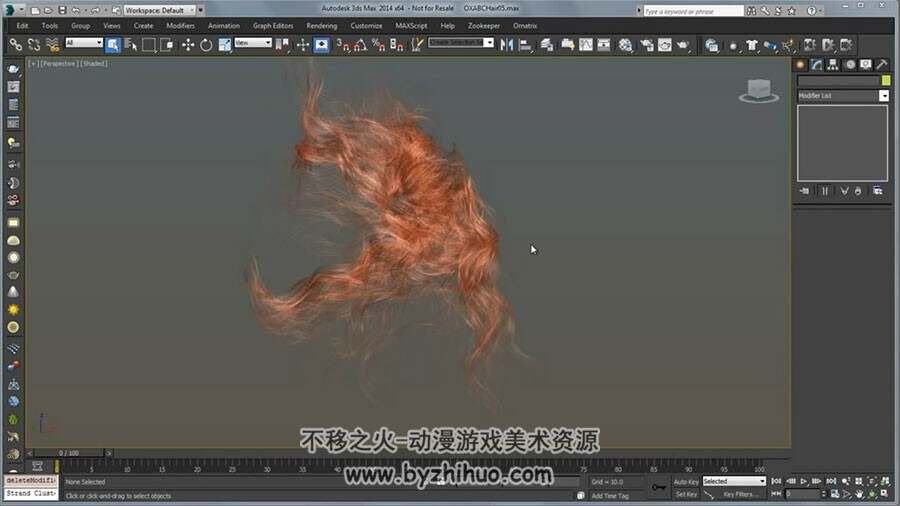The width and height of the screenshot is (900, 506).
Task: Click the Select and Link tool
Action: [15, 45]
